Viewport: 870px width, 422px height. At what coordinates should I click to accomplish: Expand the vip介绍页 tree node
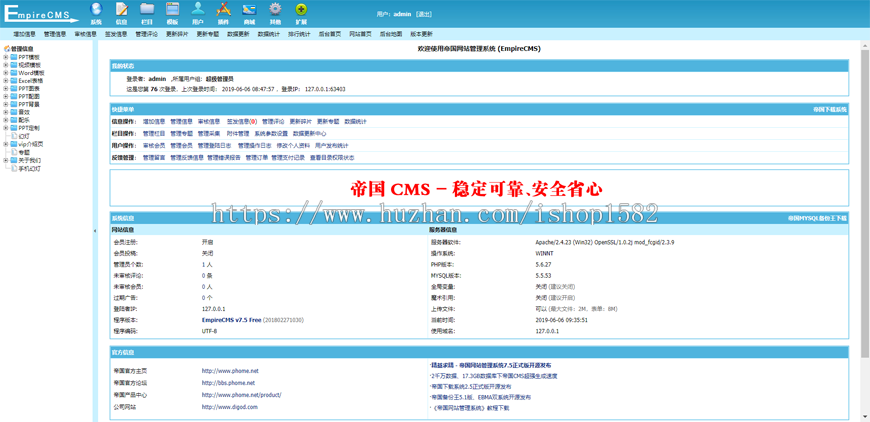tap(6, 144)
